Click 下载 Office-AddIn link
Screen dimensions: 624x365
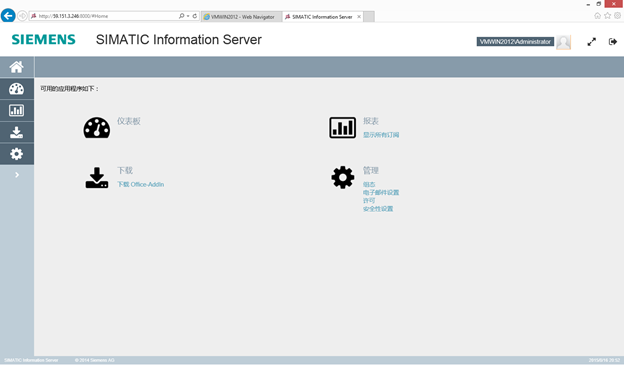[140, 184]
